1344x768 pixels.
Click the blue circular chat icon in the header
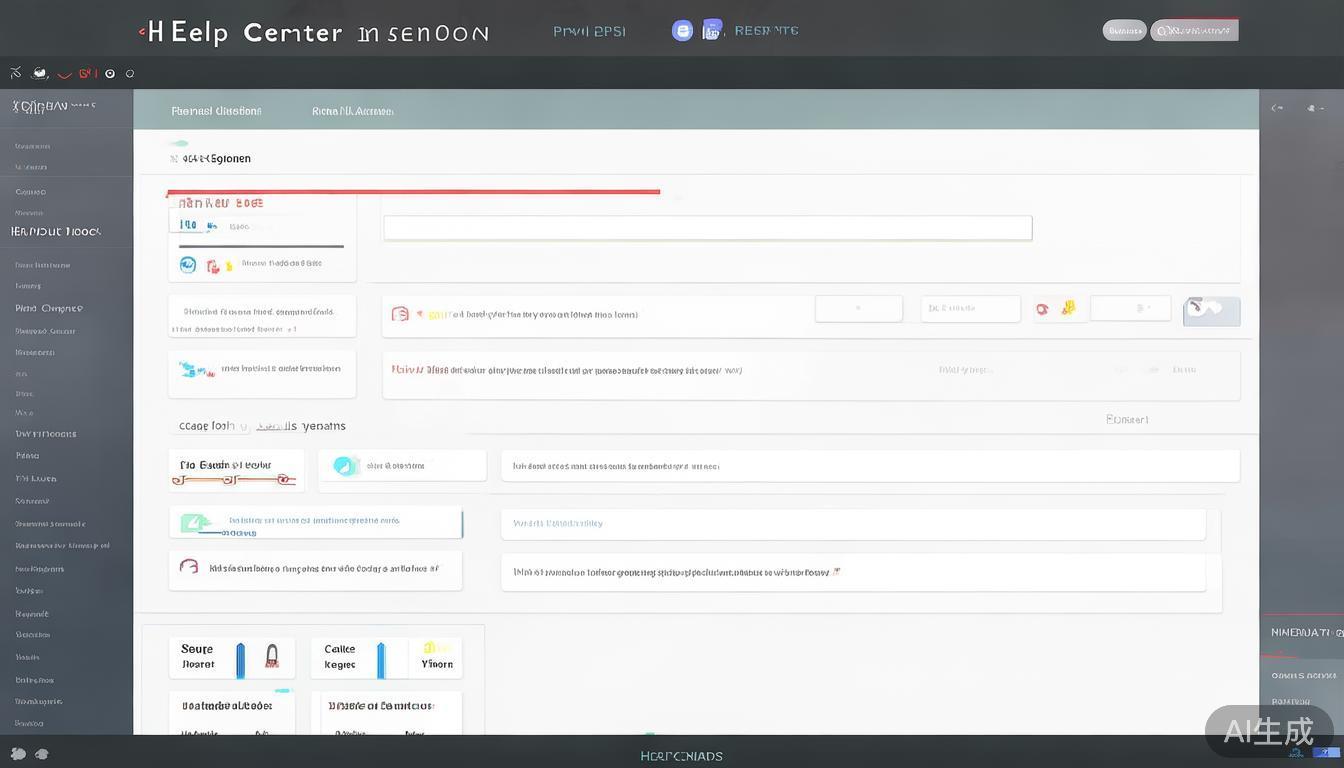tap(683, 30)
